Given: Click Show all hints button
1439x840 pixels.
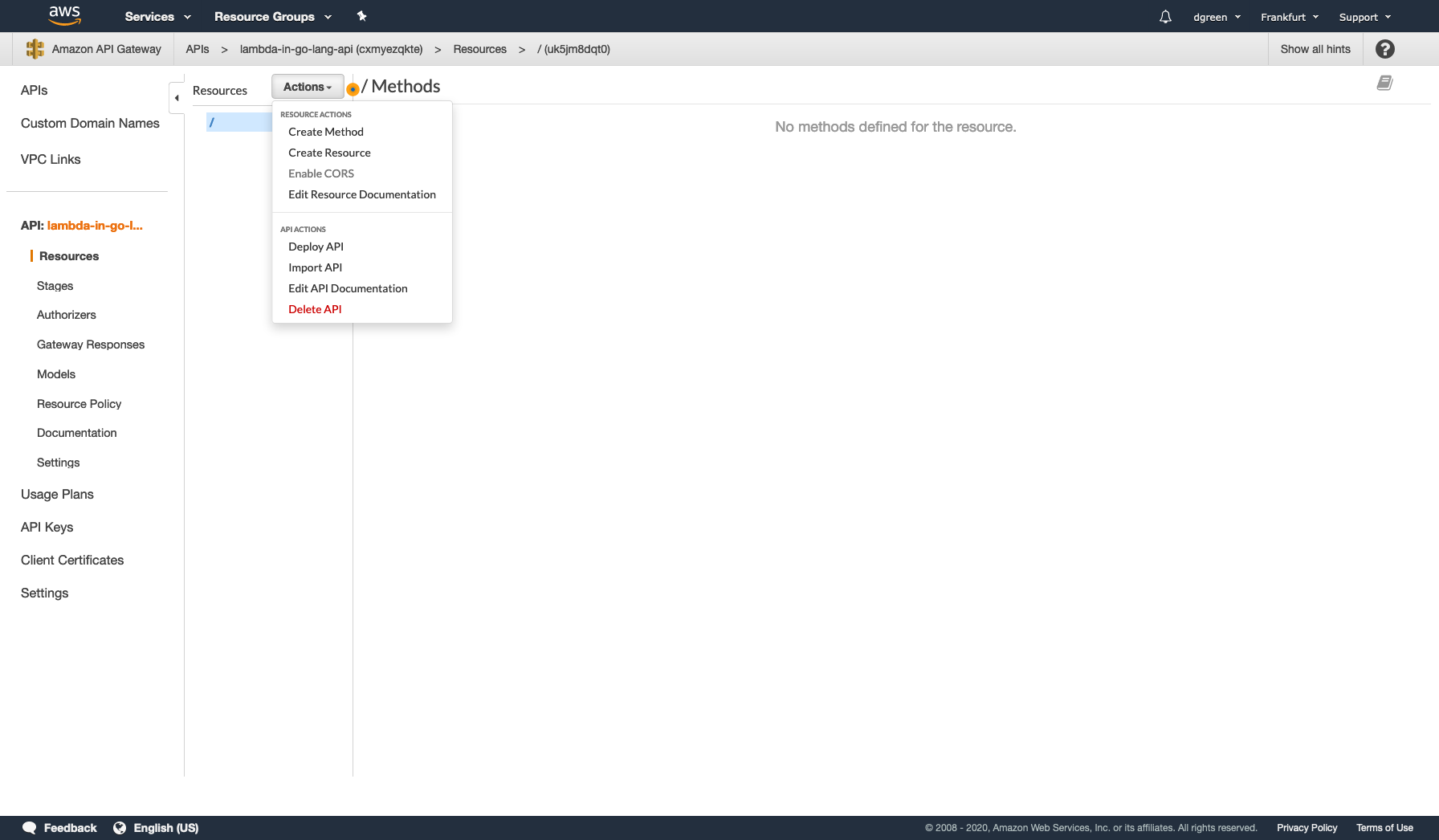Looking at the screenshot, I should (1315, 49).
